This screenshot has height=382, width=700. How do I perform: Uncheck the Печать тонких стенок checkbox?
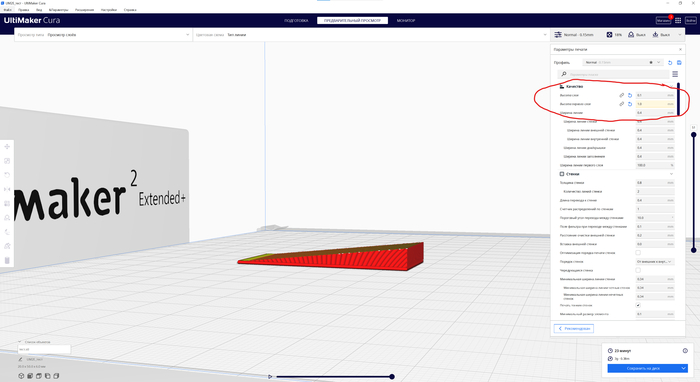tap(638, 305)
